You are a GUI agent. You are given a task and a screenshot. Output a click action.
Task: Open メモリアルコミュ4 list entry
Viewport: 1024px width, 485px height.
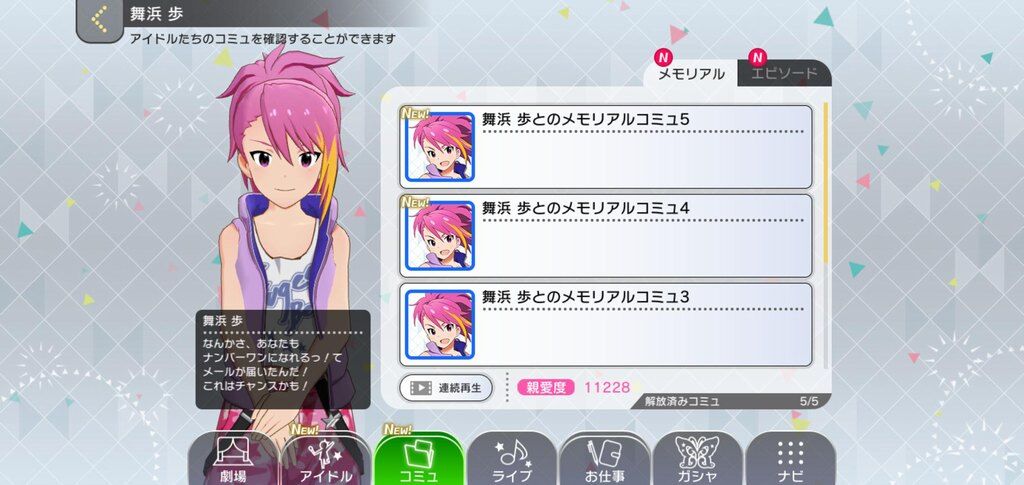coord(605,236)
